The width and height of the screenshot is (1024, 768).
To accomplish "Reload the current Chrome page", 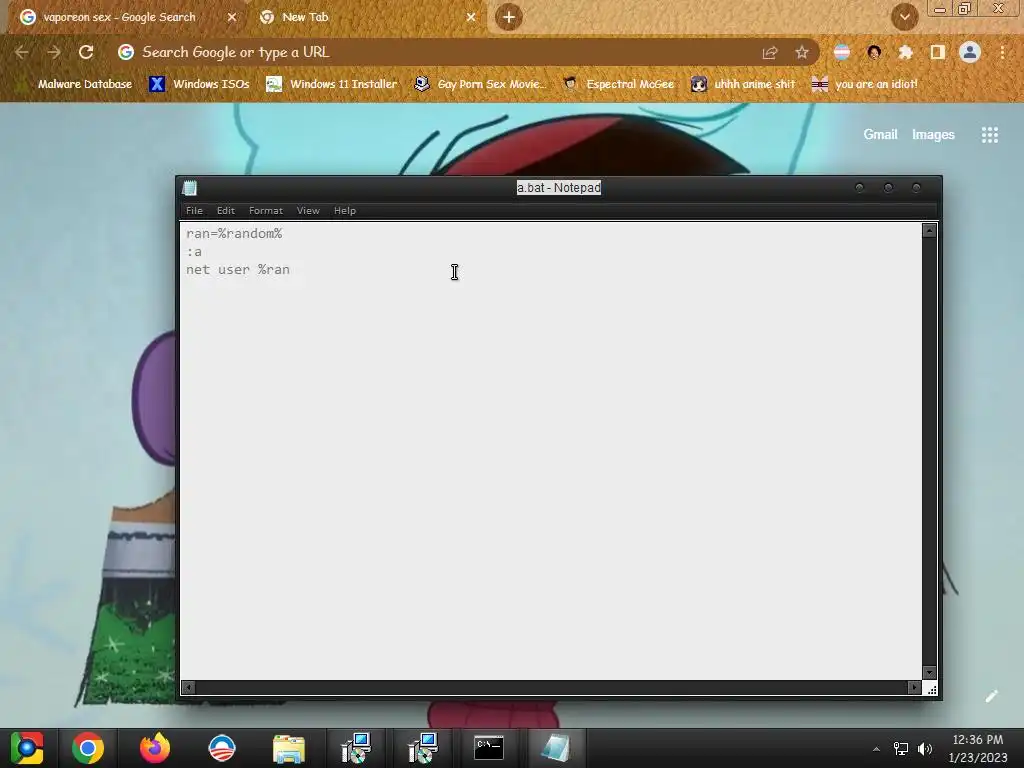I will pos(86,52).
